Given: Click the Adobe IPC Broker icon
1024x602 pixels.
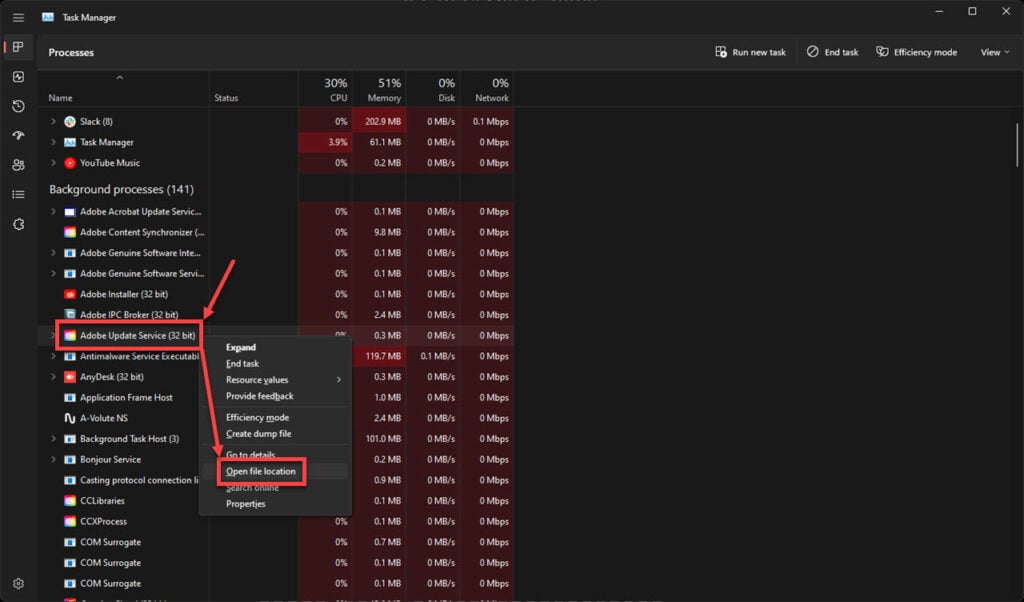Looking at the screenshot, I should (x=70, y=315).
